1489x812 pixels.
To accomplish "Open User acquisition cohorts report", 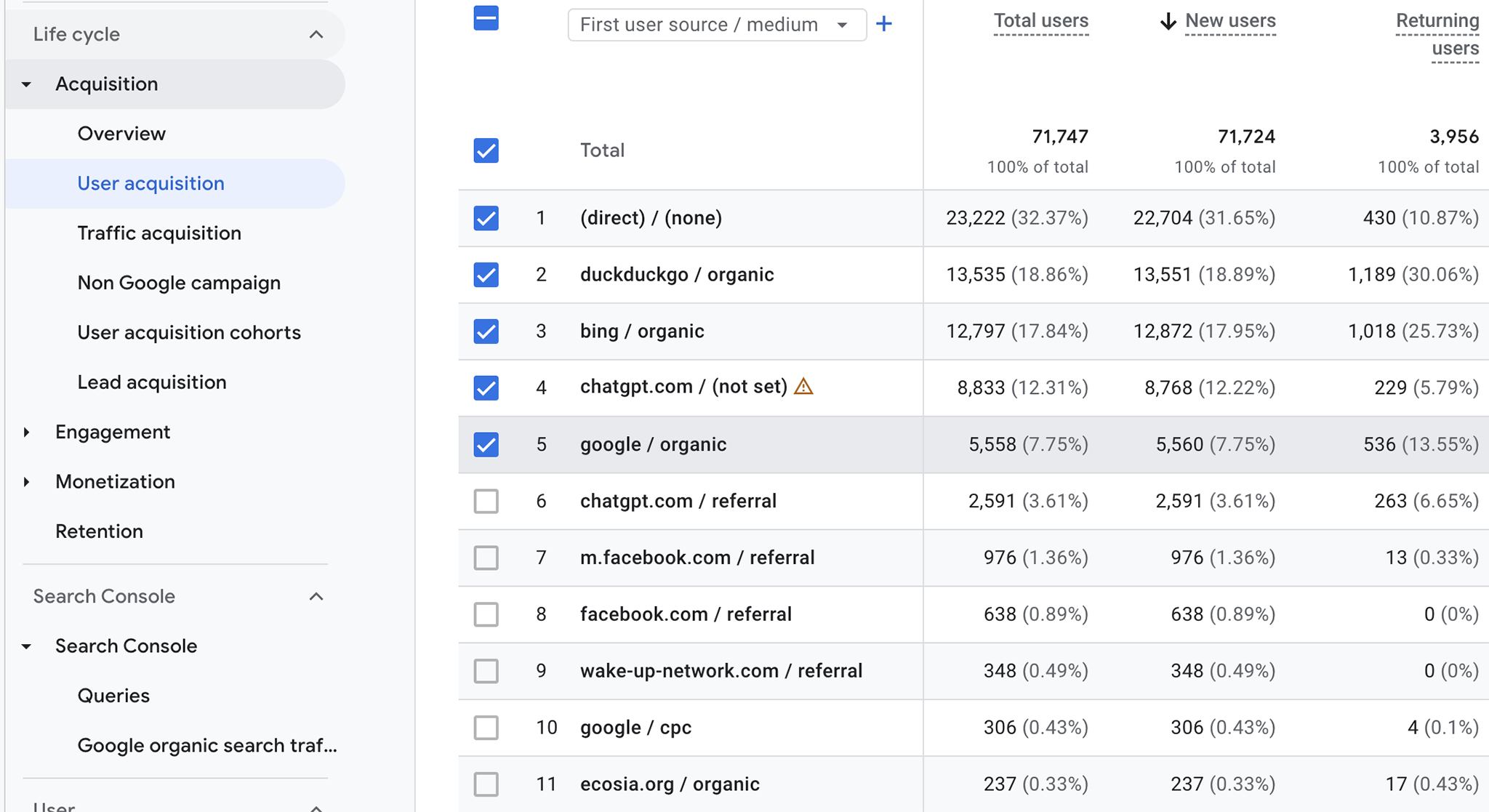I will point(189,332).
